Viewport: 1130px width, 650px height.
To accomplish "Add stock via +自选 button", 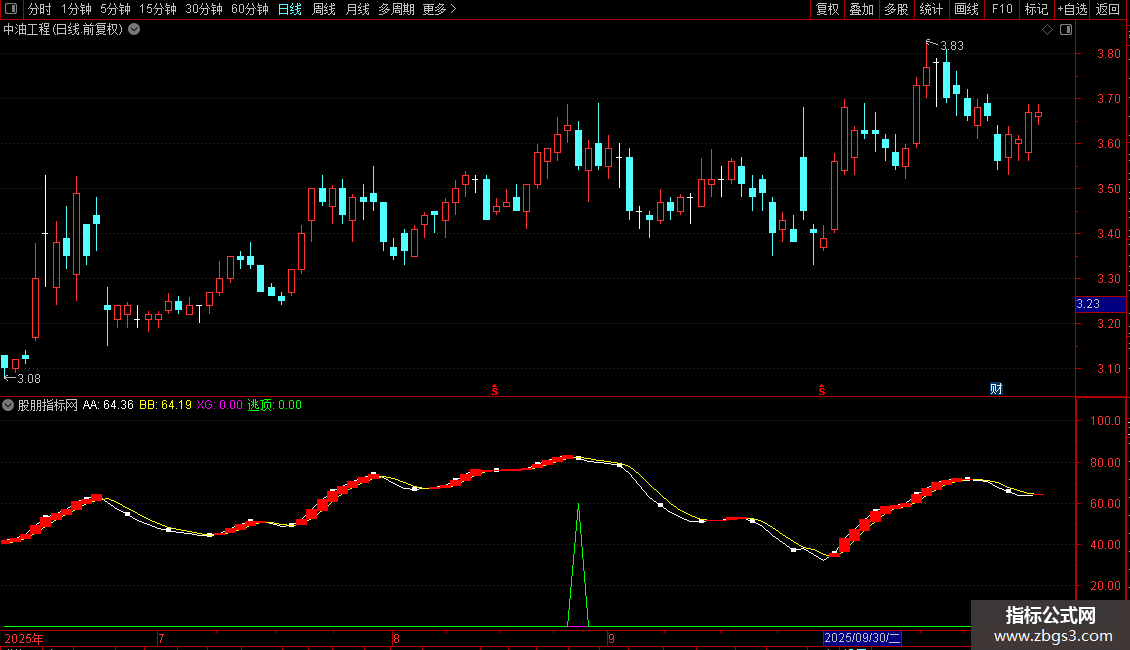I will click(x=1072, y=9).
